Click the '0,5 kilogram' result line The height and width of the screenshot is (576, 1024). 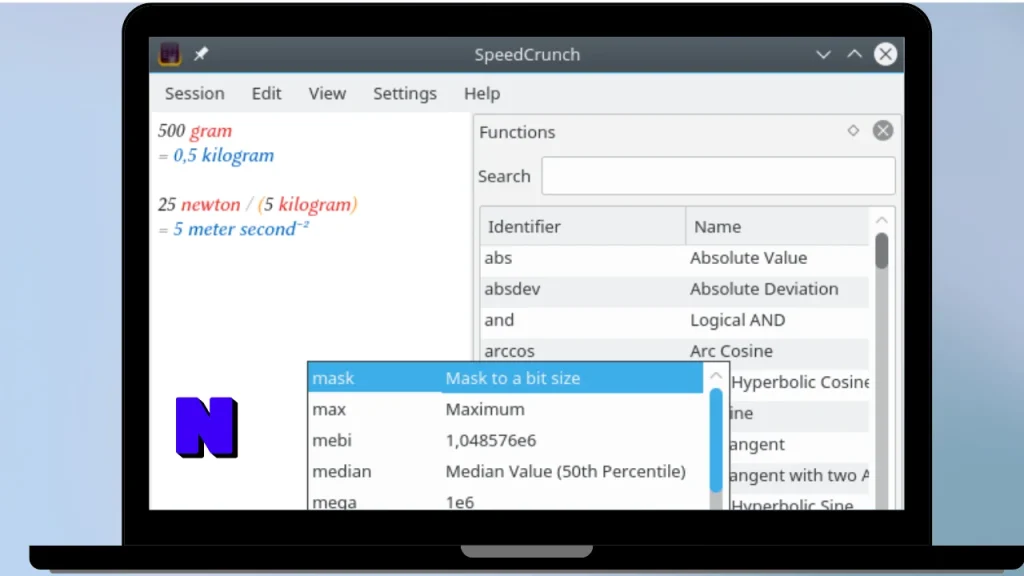tap(216, 155)
